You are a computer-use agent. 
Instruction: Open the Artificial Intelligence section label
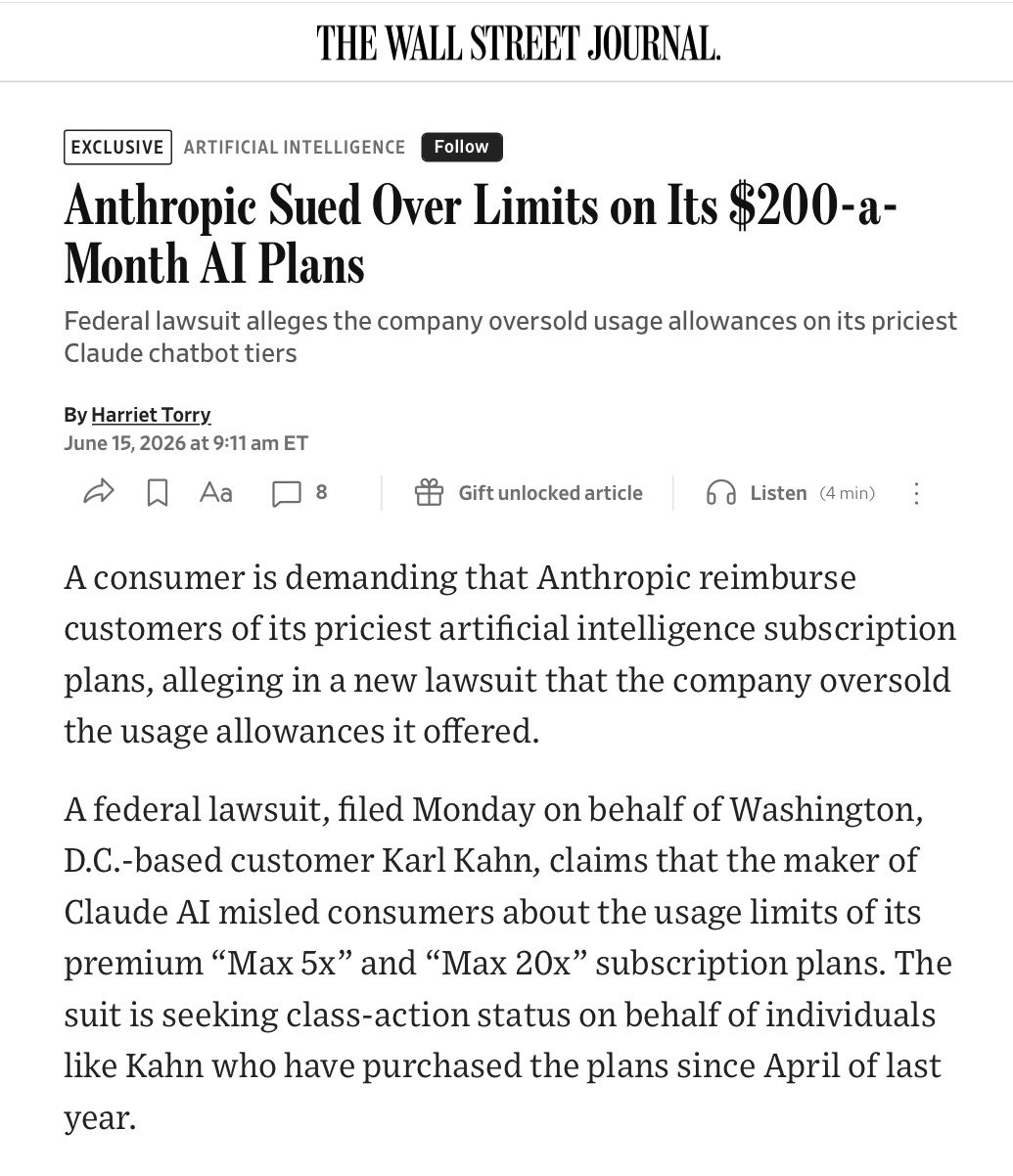295,147
